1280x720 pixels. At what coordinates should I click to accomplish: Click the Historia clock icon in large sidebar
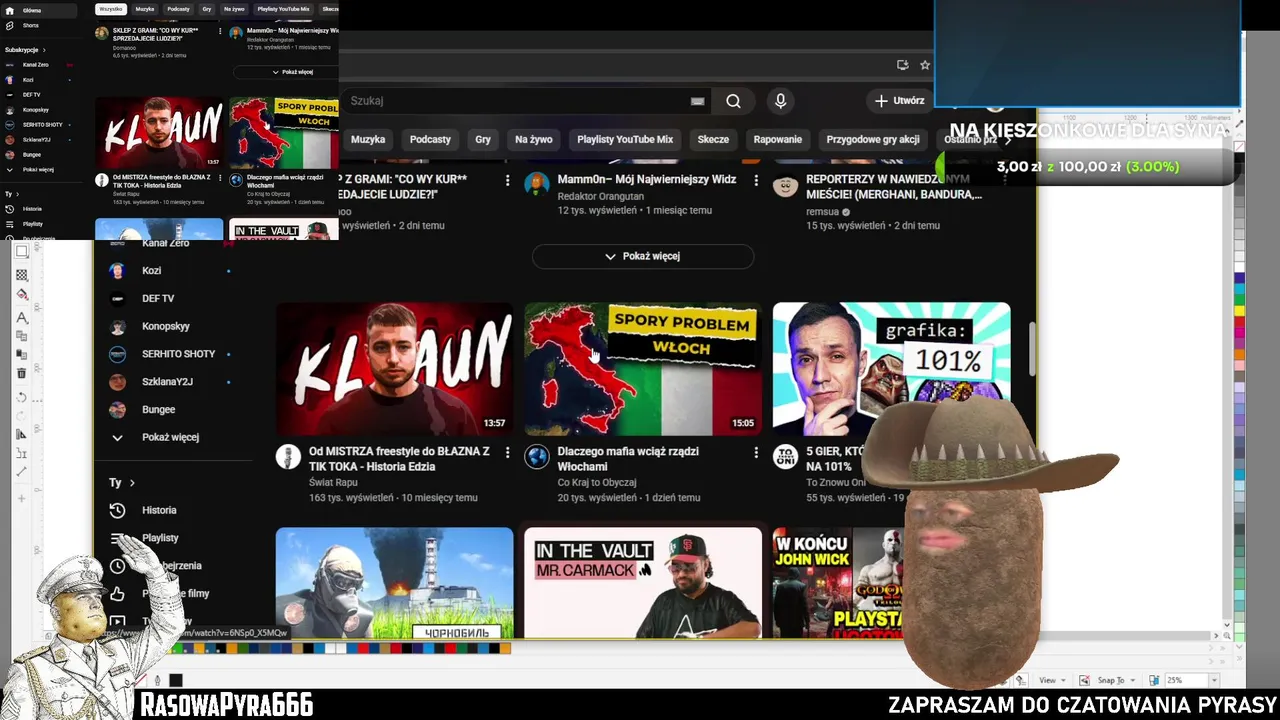pyautogui.click(x=117, y=510)
